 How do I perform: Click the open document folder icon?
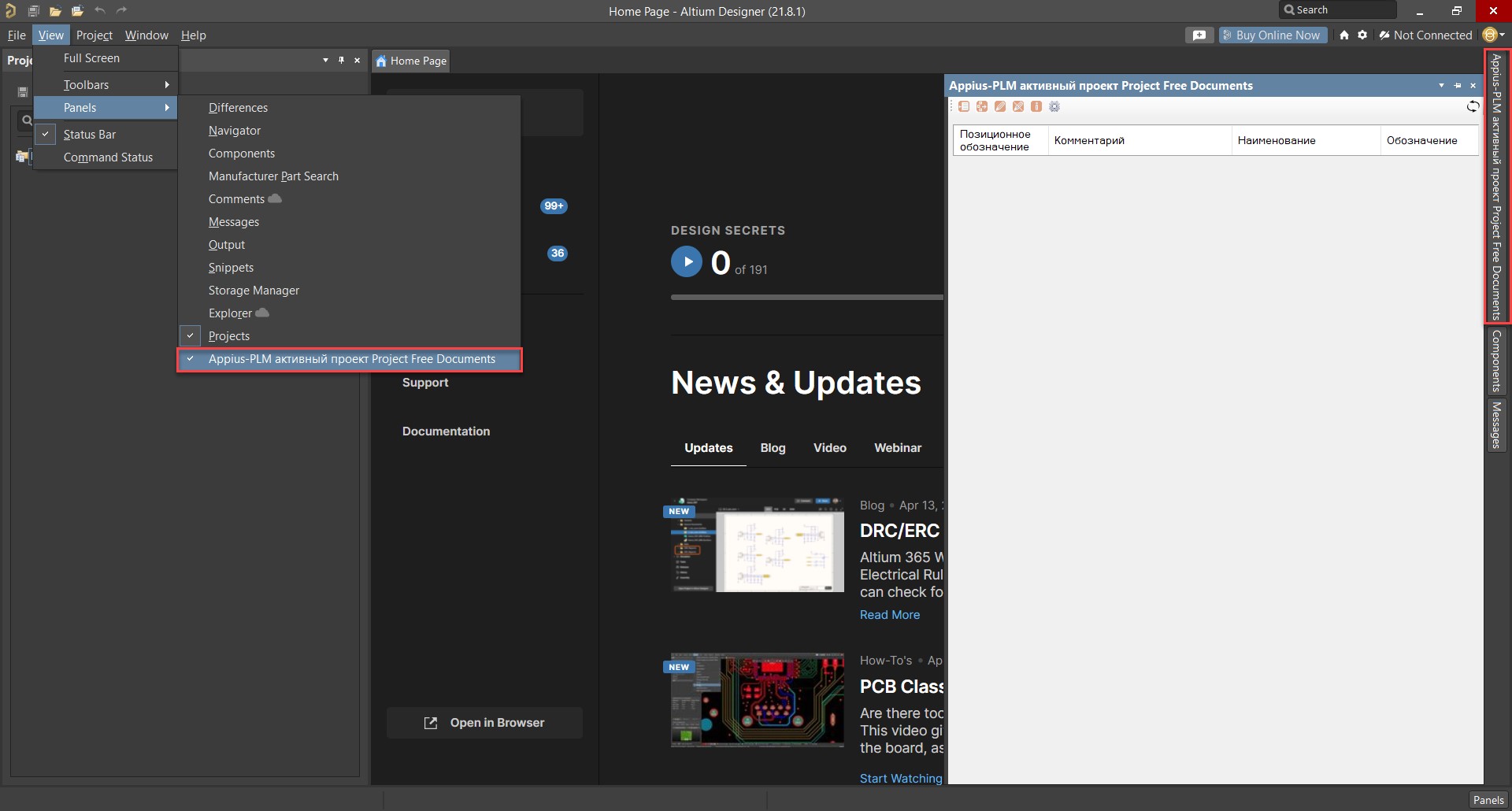pos(55,11)
